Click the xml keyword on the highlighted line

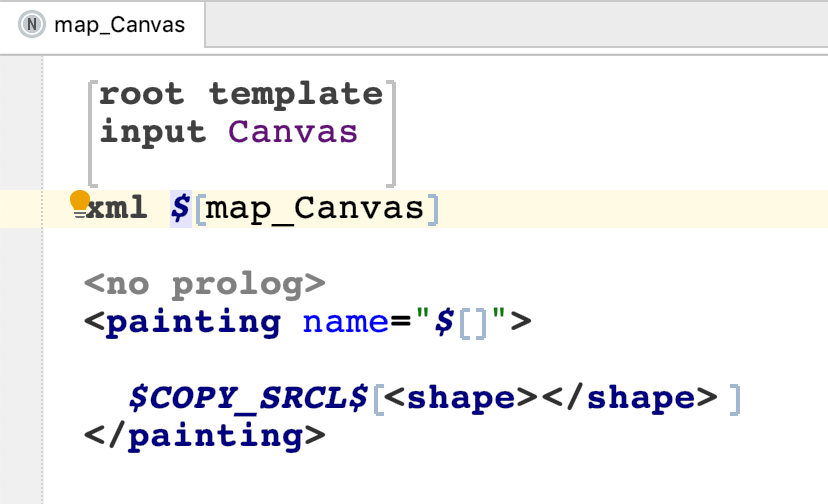point(117,208)
